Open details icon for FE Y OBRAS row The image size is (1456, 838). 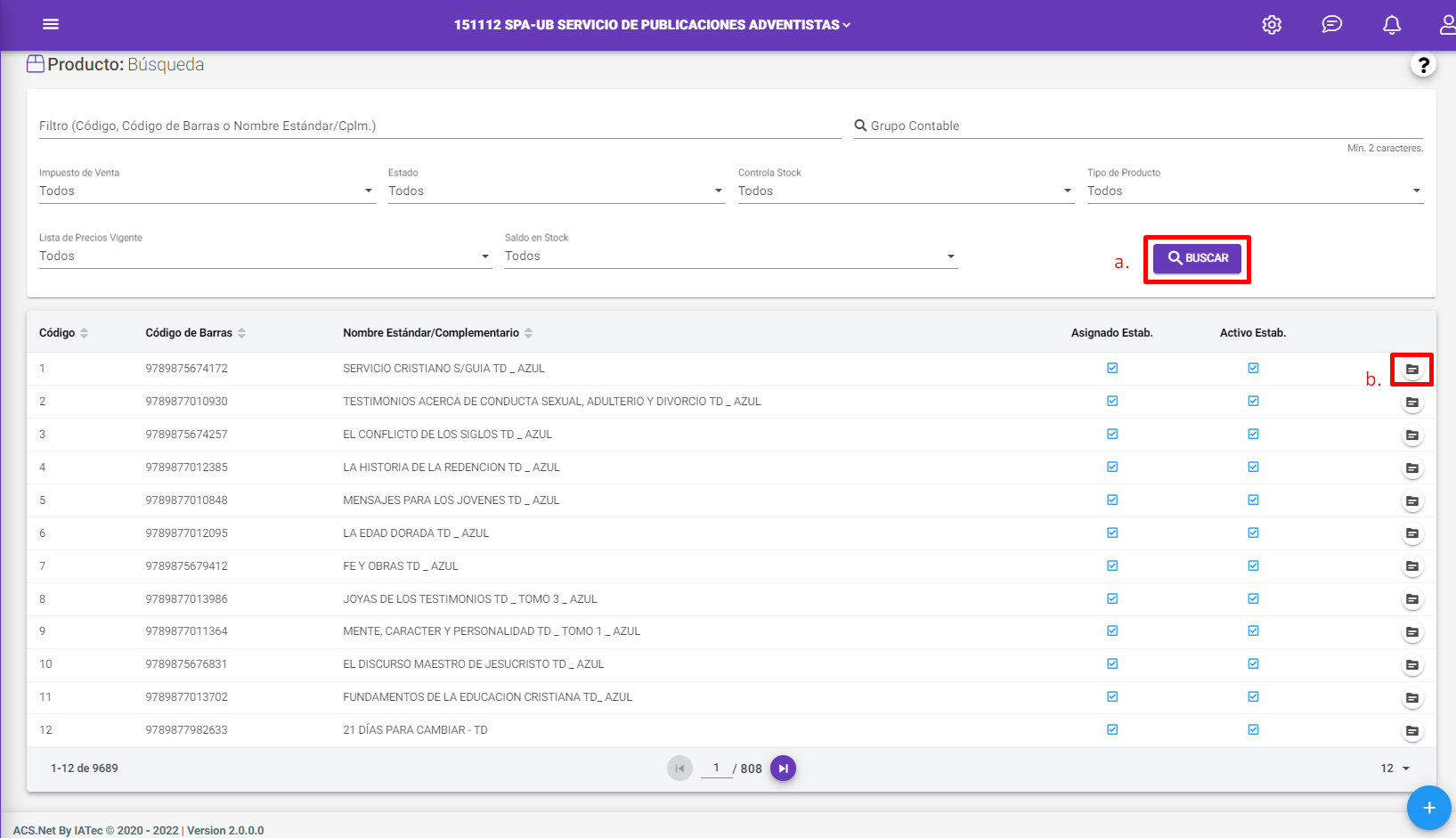pos(1412,566)
